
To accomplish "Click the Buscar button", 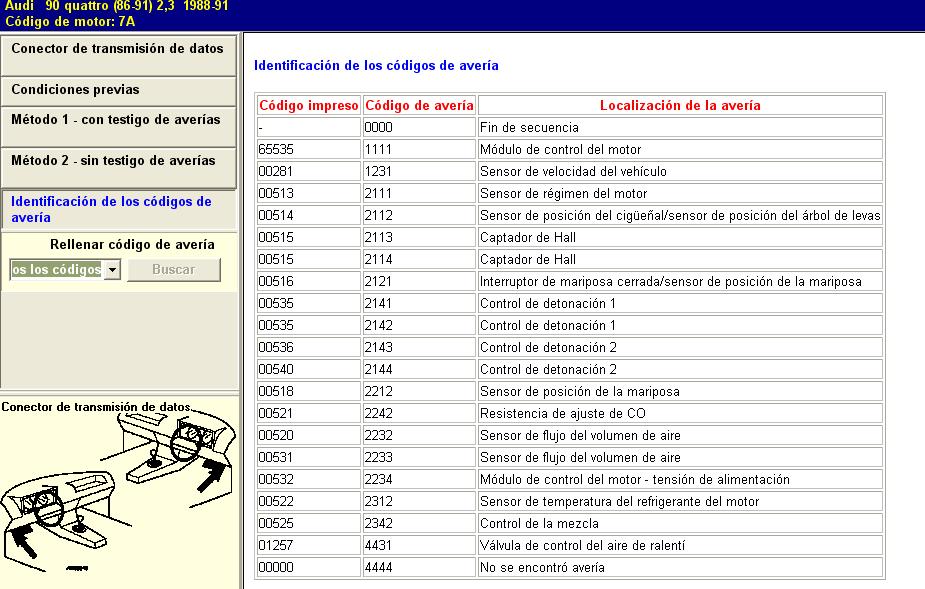I will (174, 270).
